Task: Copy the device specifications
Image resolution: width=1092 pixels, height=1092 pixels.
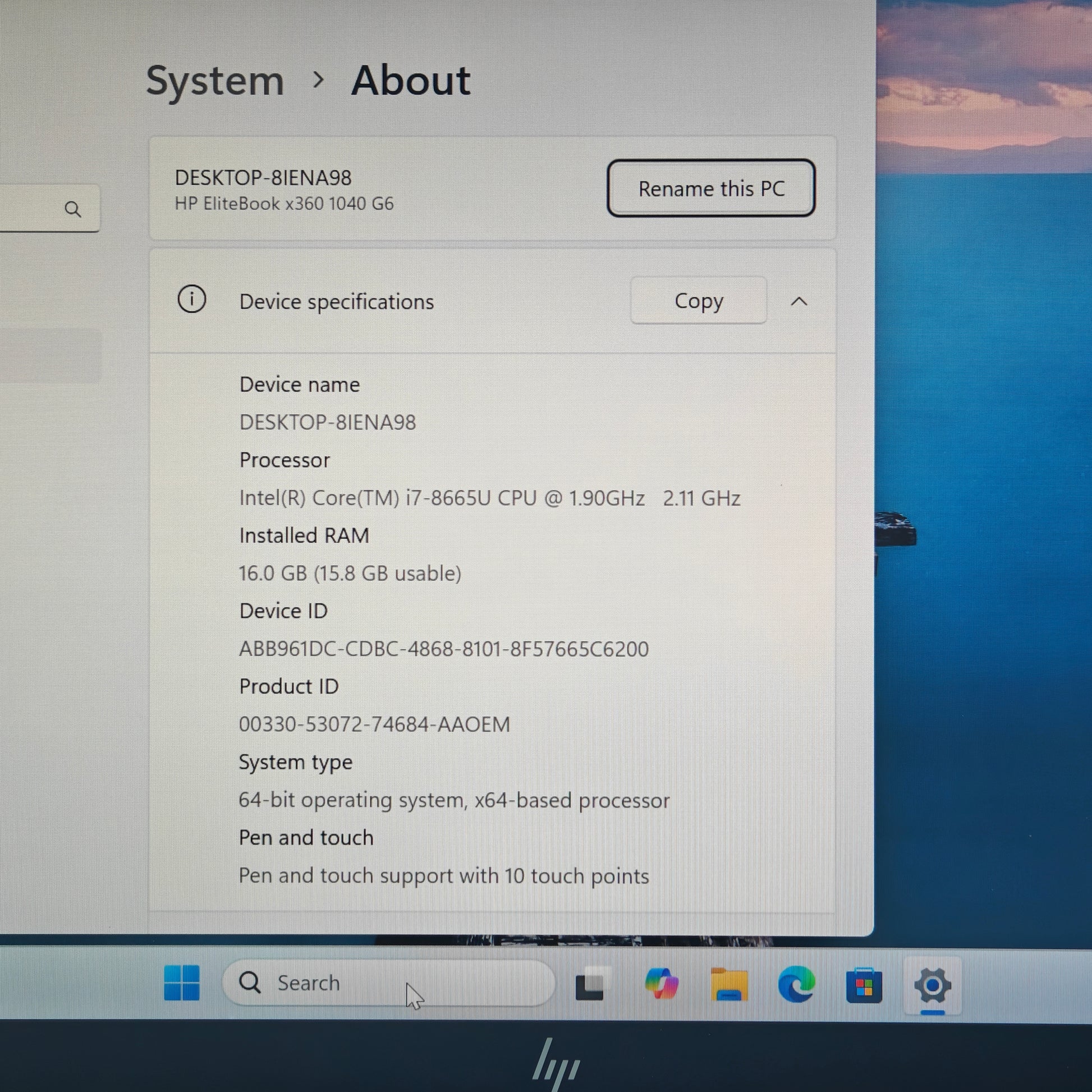Action: click(699, 300)
